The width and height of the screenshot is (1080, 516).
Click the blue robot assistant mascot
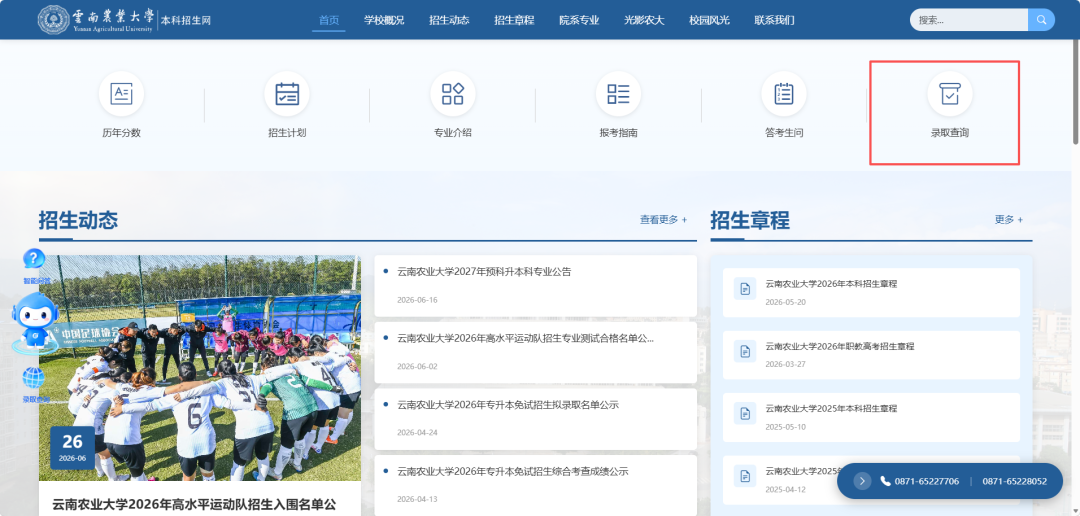coord(35,323)
